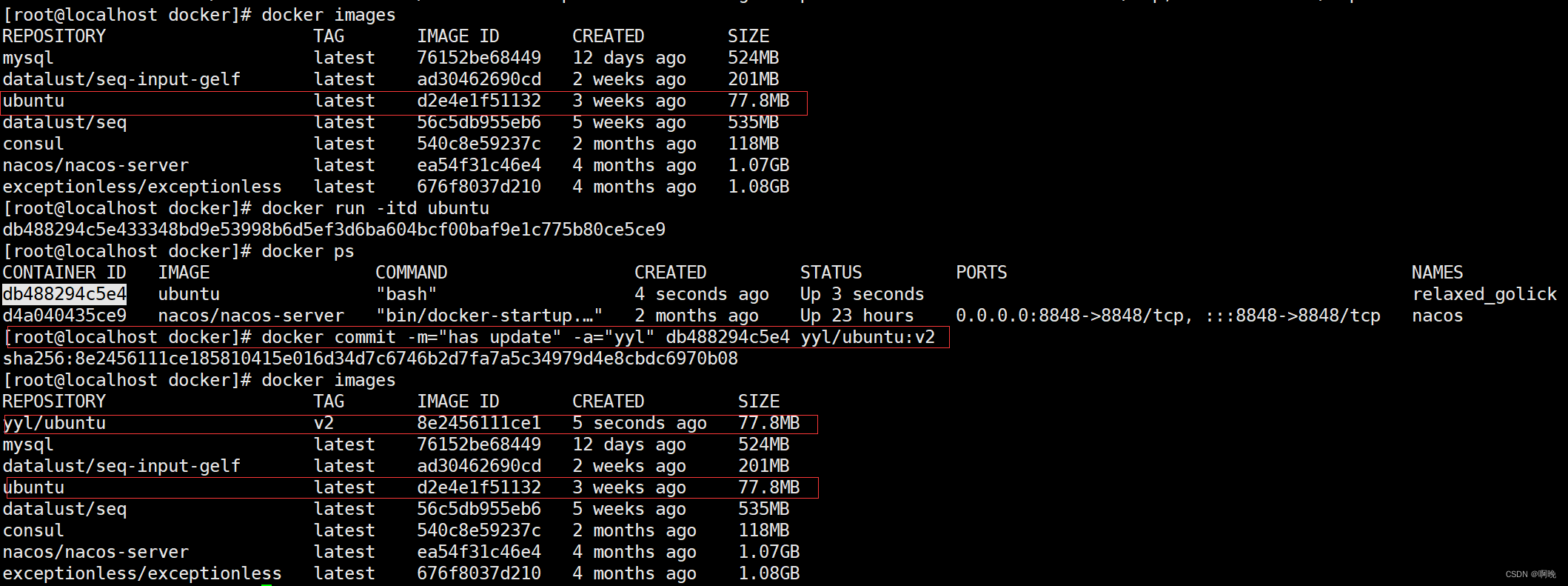Click image ID ea54f31c46e4 in first listing

(x=479, y=165)
